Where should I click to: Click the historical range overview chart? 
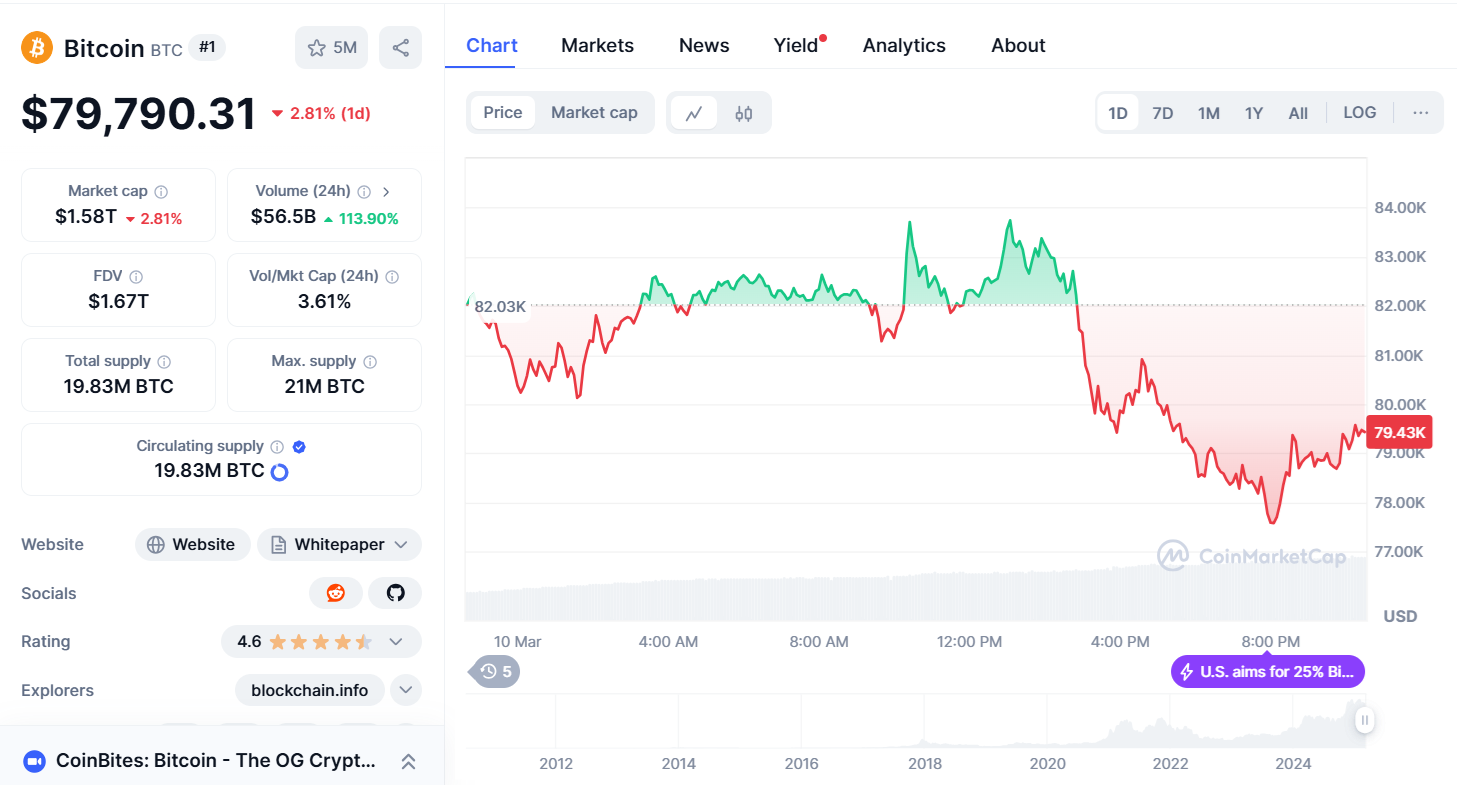916,721
